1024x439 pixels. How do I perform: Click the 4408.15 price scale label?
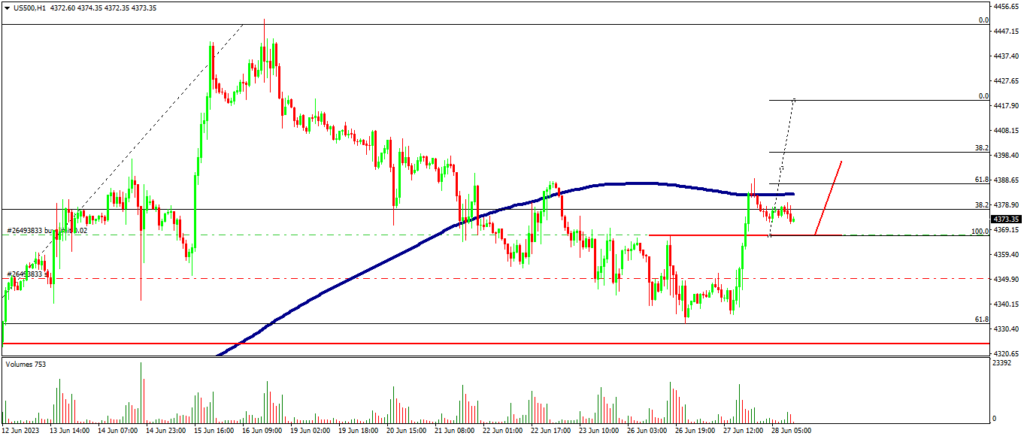click(x=1005, y=130)
